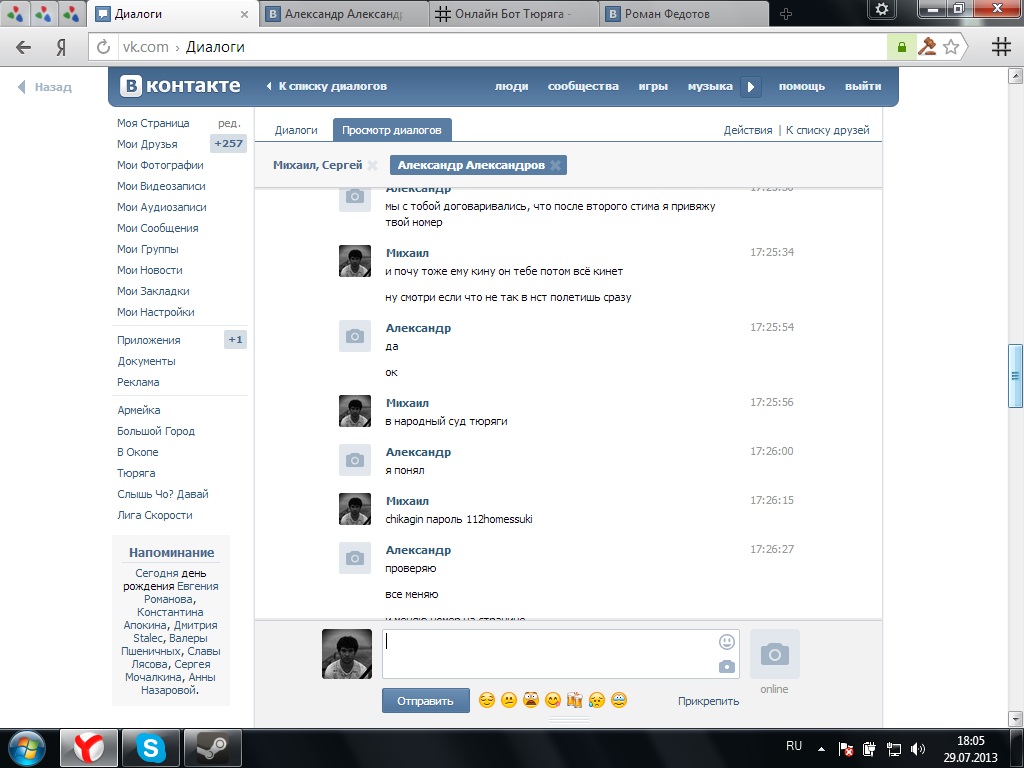Close the Михаил, Сергей dialog tab

[x=372, y=165]
